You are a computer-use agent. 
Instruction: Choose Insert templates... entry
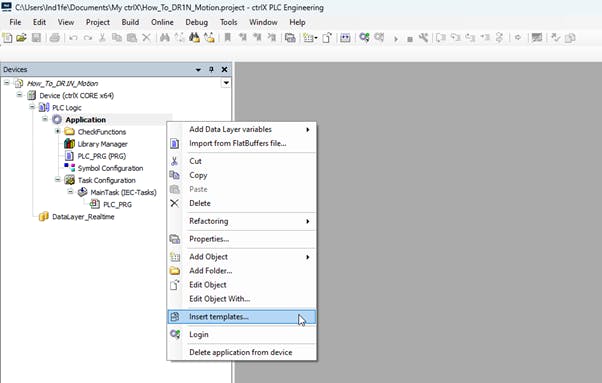tap(241, 317)
